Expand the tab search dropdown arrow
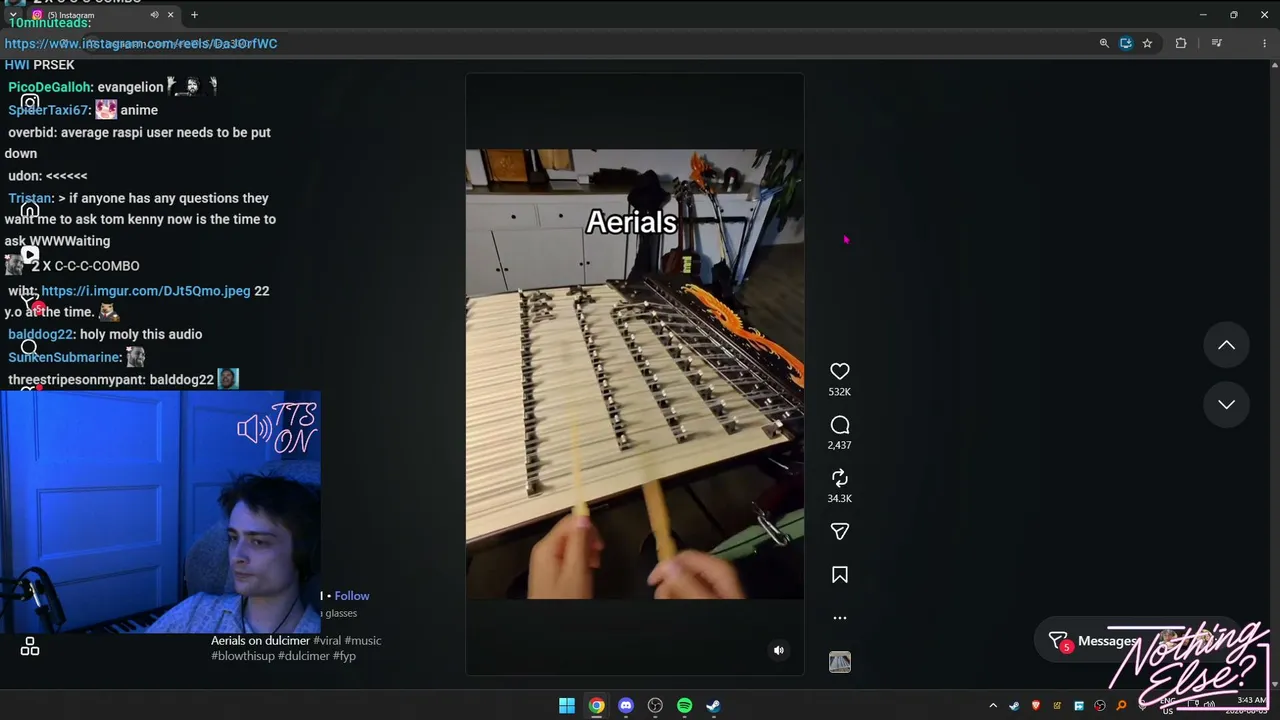 (12, 15)
